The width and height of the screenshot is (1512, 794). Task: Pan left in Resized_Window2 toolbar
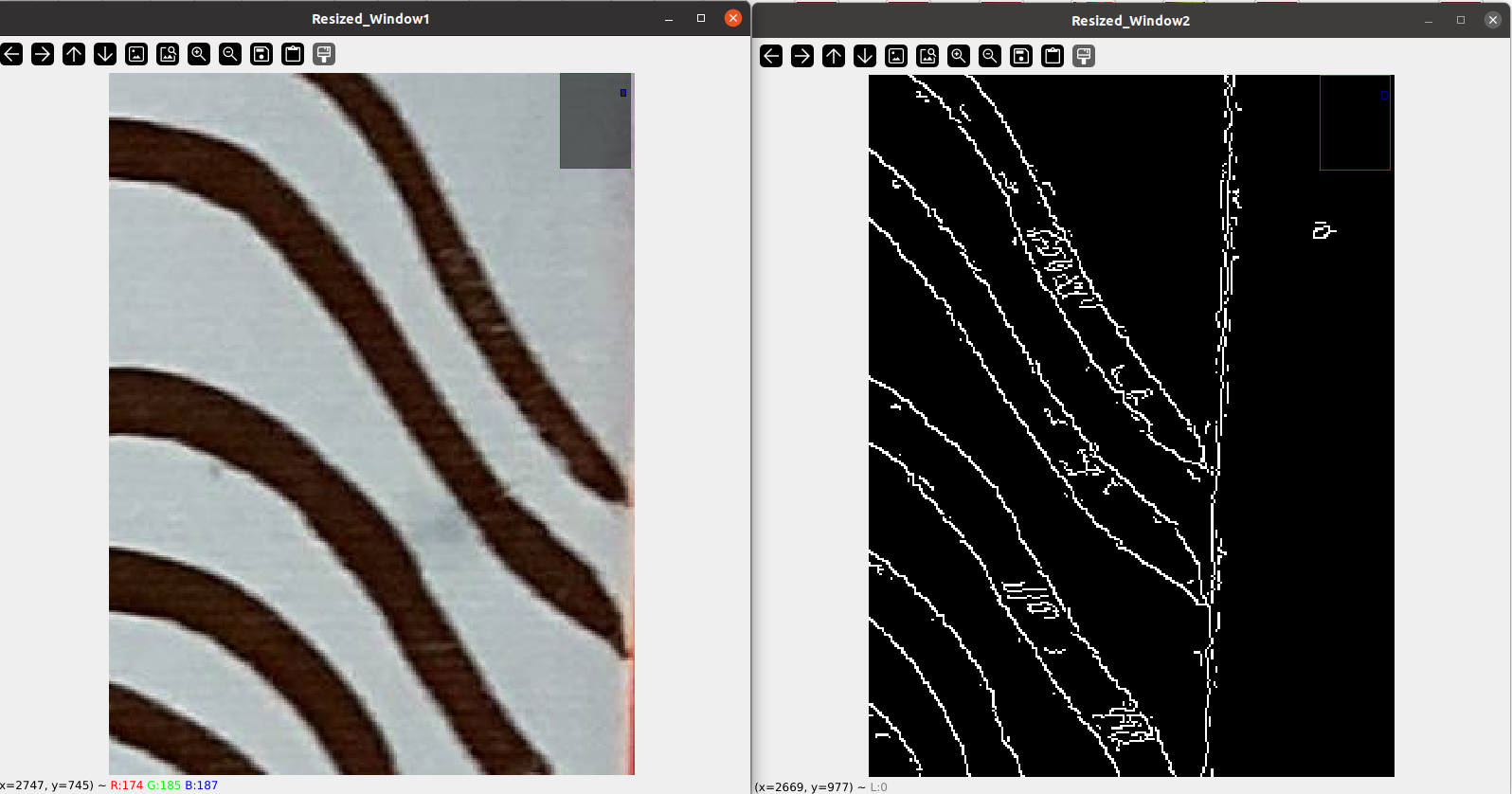(771, 56)
